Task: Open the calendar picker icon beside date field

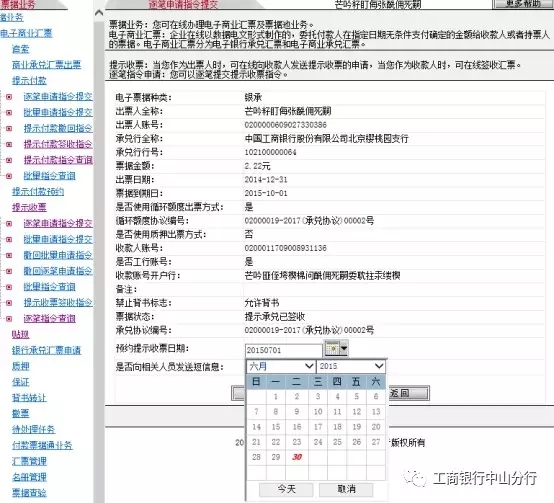Action: 332,349
